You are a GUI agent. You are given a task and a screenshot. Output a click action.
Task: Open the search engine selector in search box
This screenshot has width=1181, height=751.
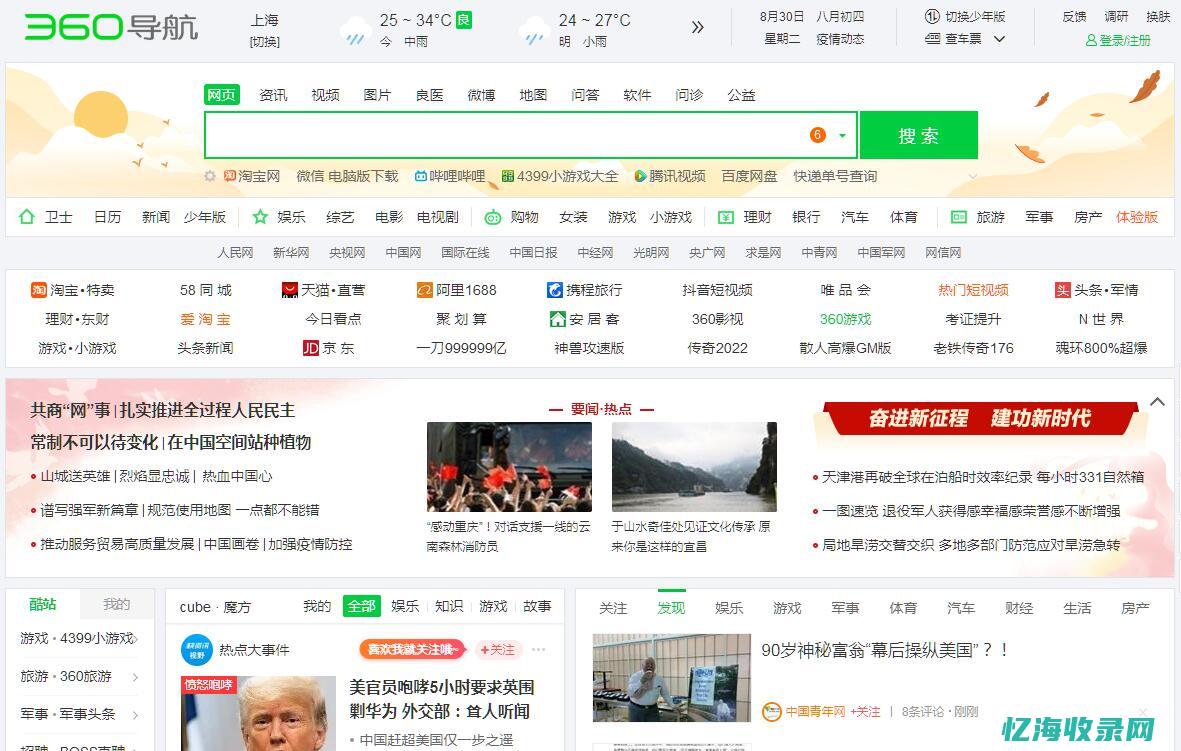[x=842, y=135]
